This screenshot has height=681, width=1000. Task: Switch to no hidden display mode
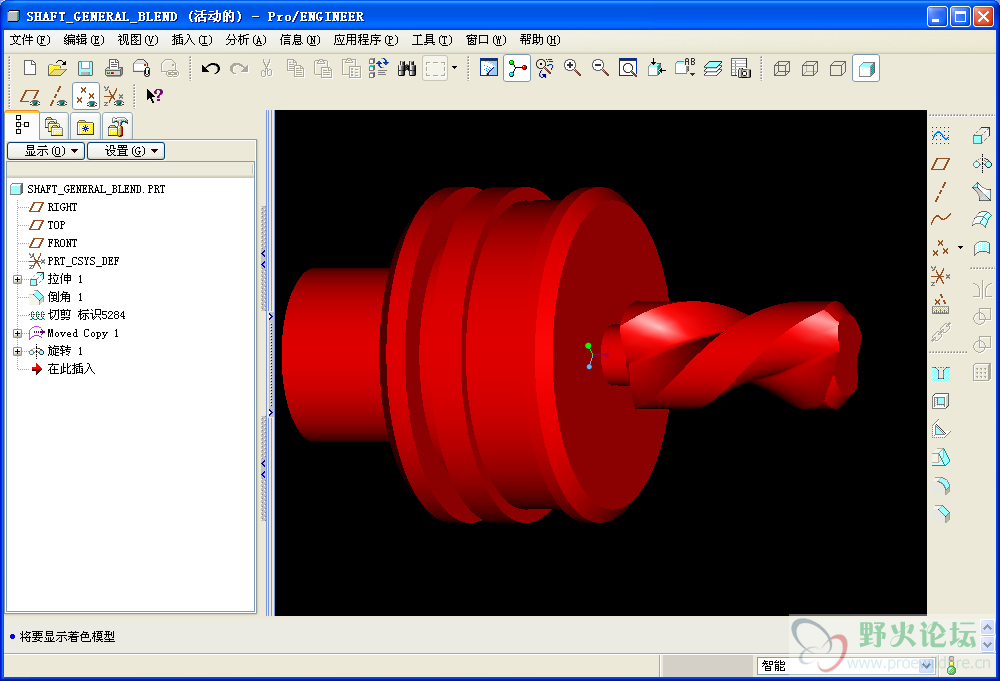point(838,68)
